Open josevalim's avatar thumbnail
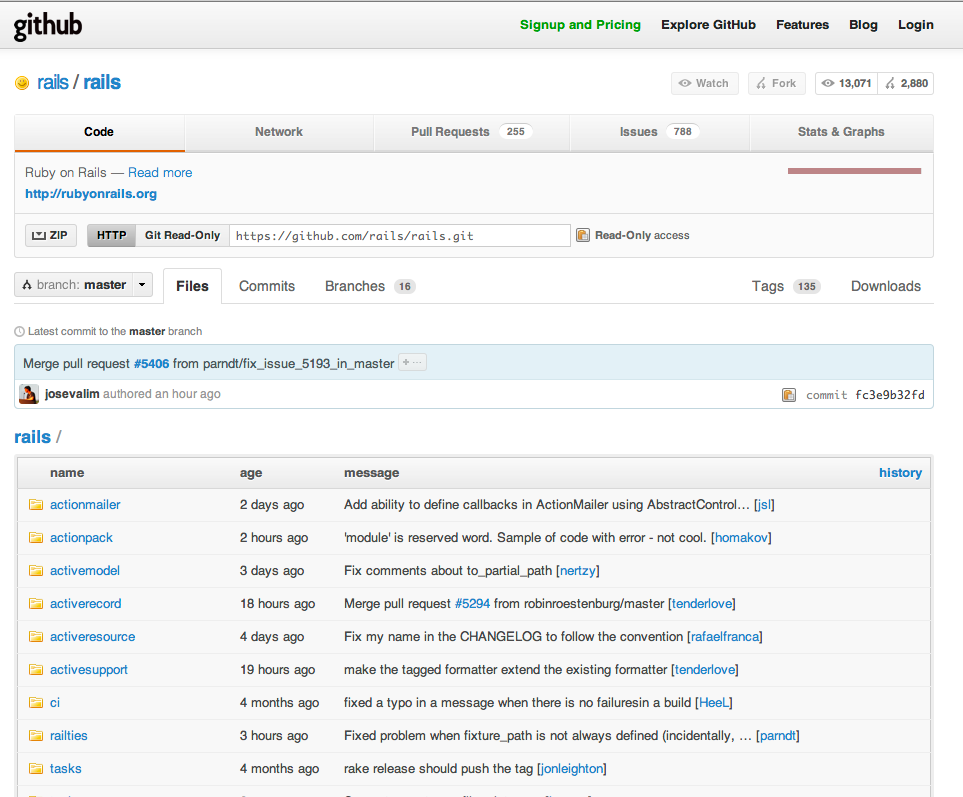 click(29, 394)
